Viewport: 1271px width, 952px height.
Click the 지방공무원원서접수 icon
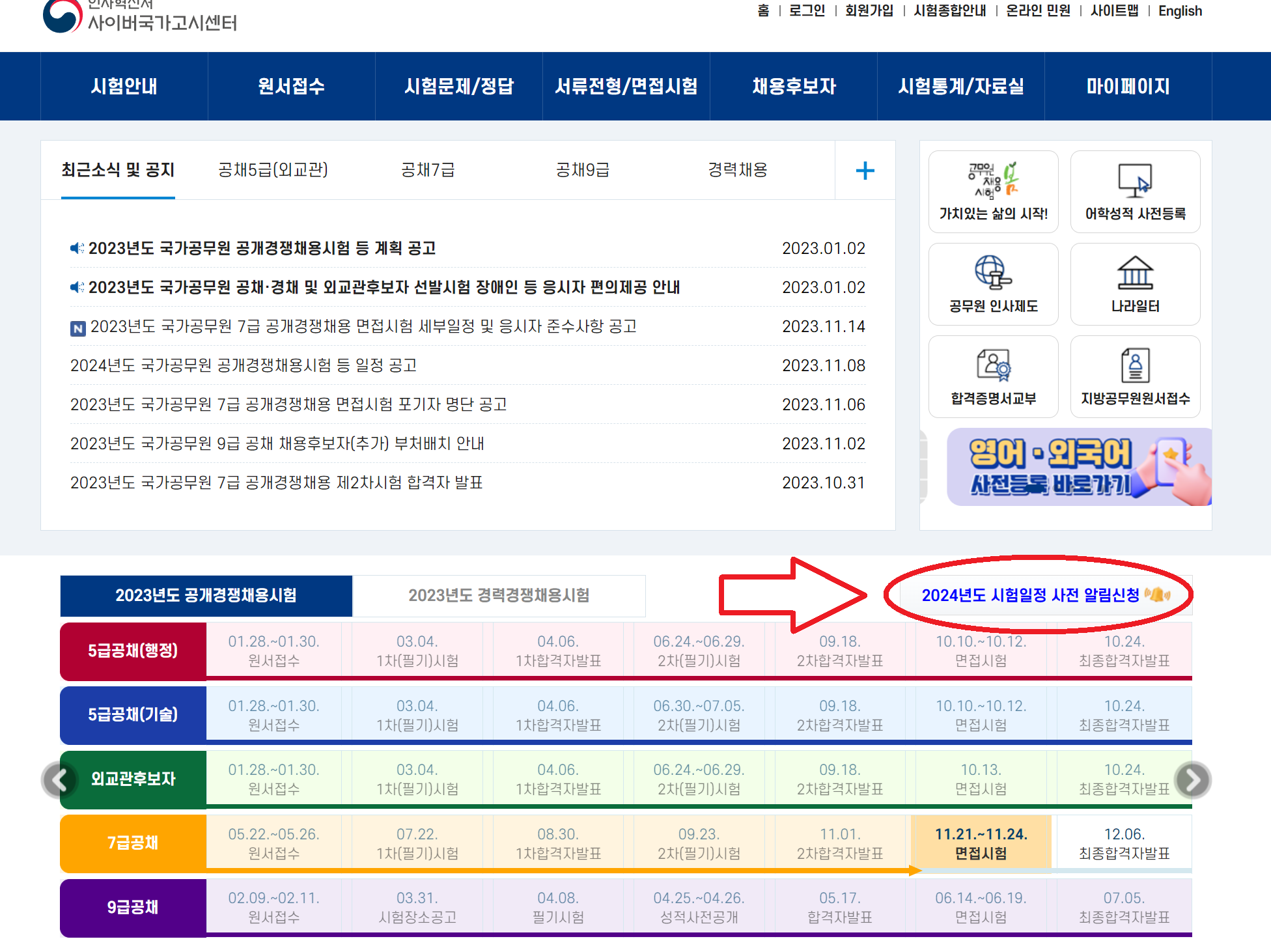[1134, 376]
